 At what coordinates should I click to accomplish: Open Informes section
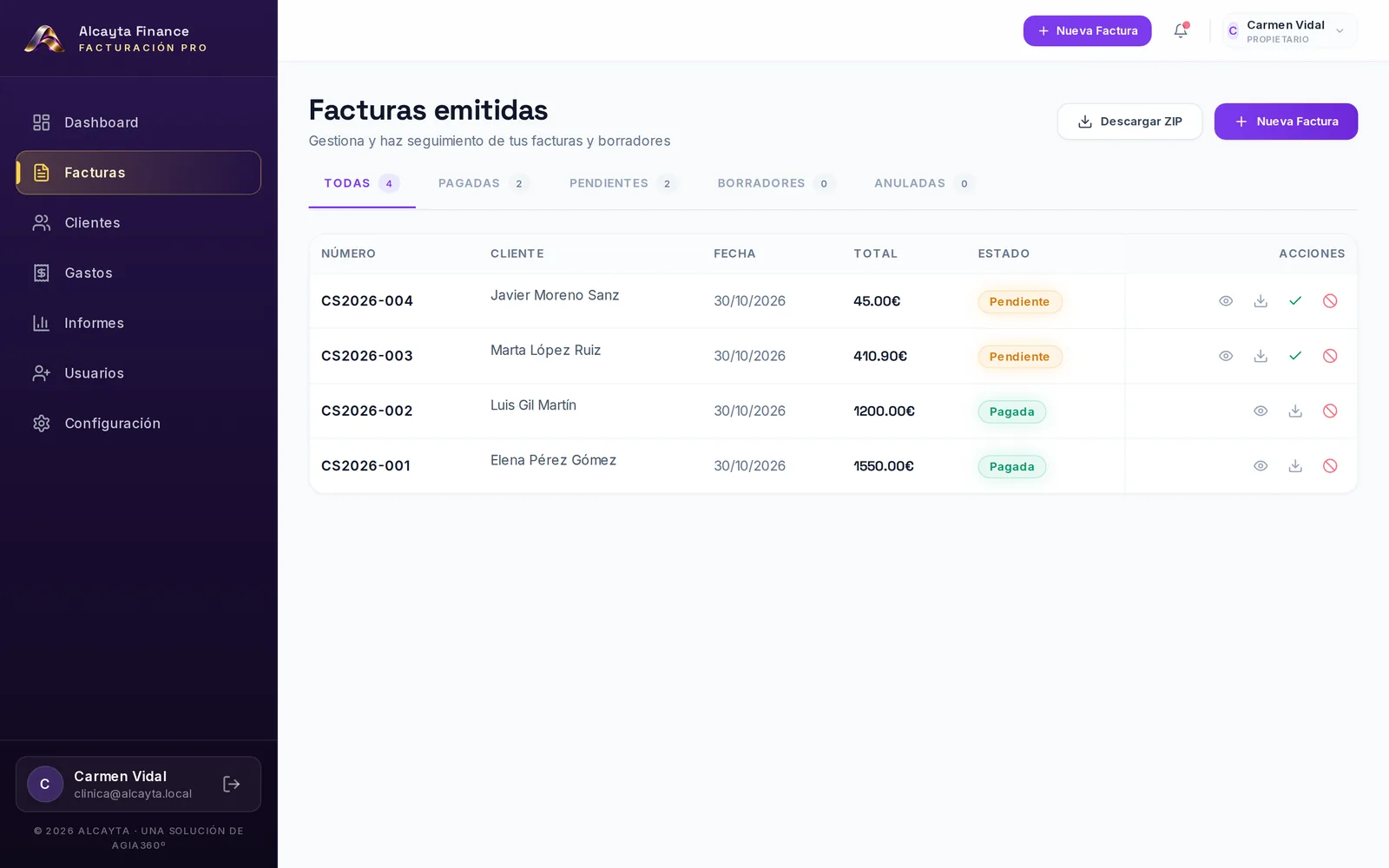138,323
